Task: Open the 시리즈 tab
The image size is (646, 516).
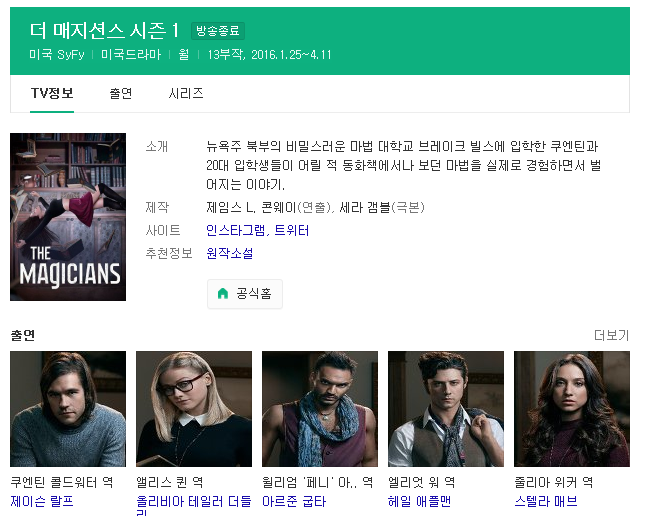Action: point(186,93)
